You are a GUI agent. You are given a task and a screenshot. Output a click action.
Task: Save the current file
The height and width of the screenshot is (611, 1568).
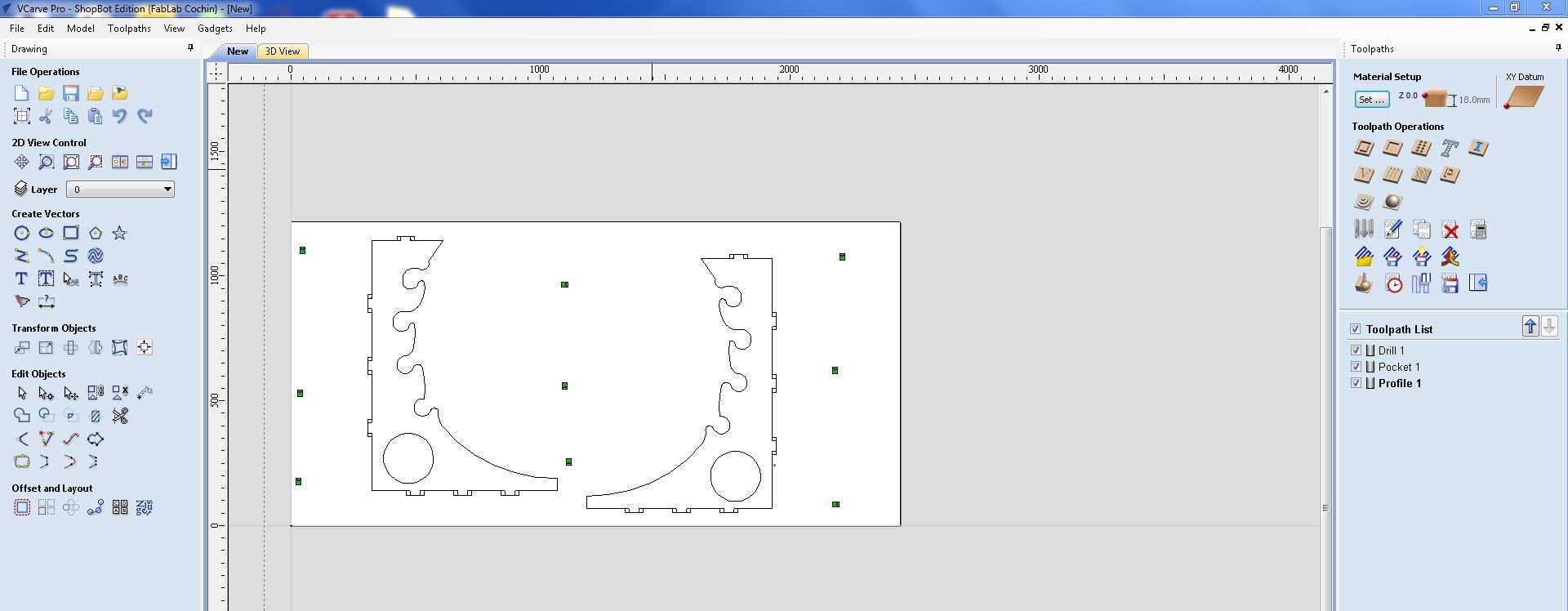[71, 93]
